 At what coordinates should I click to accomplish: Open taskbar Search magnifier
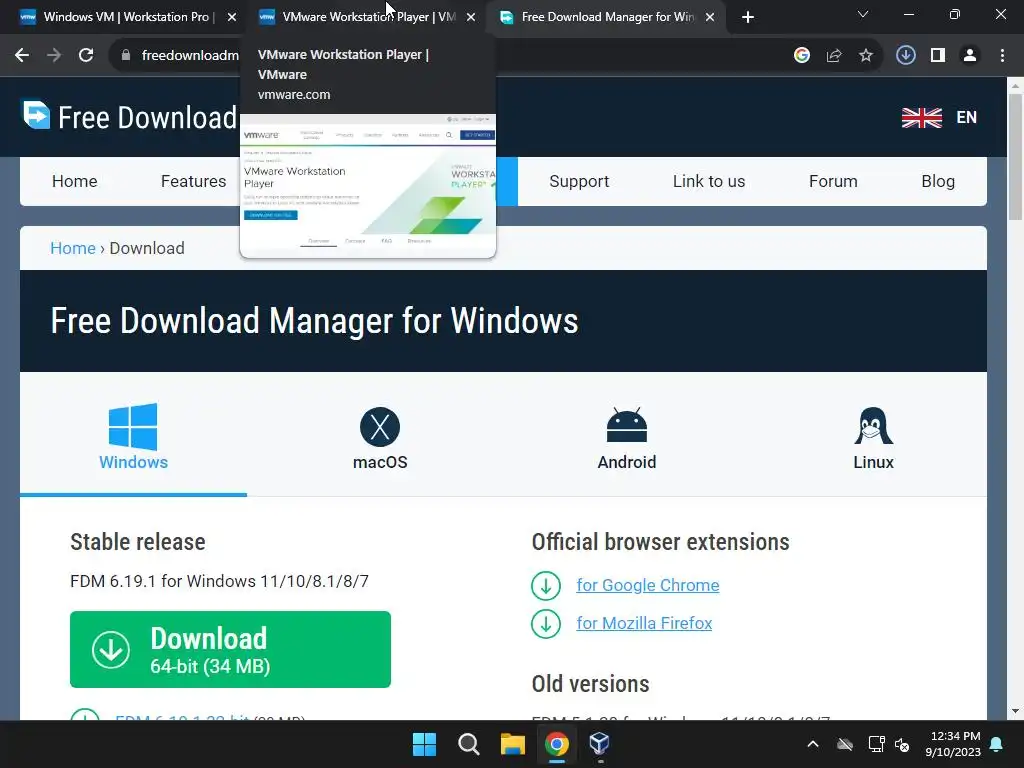coord(468,744)
